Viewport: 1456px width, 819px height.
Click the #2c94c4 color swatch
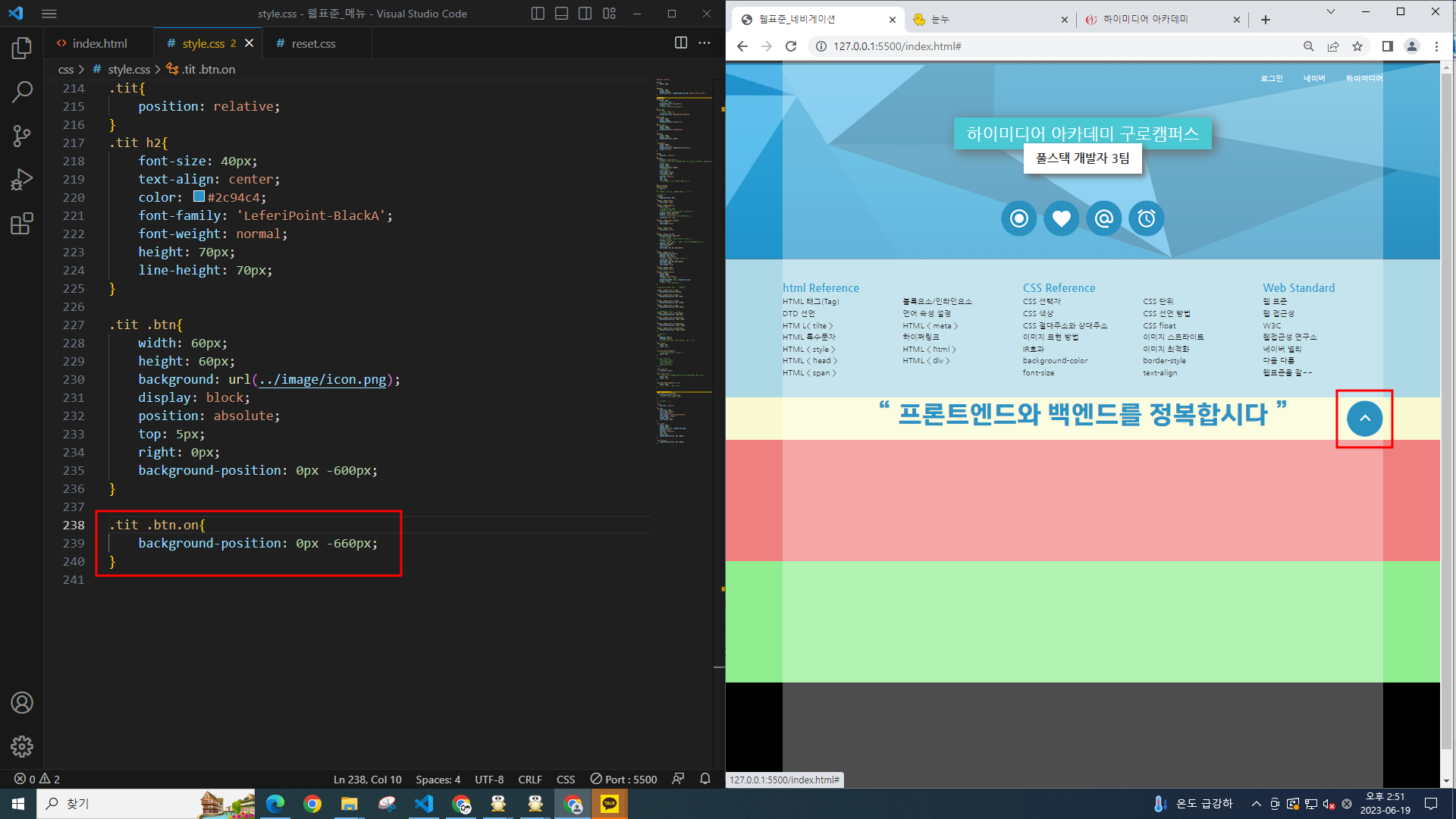[x=199, y=196]
